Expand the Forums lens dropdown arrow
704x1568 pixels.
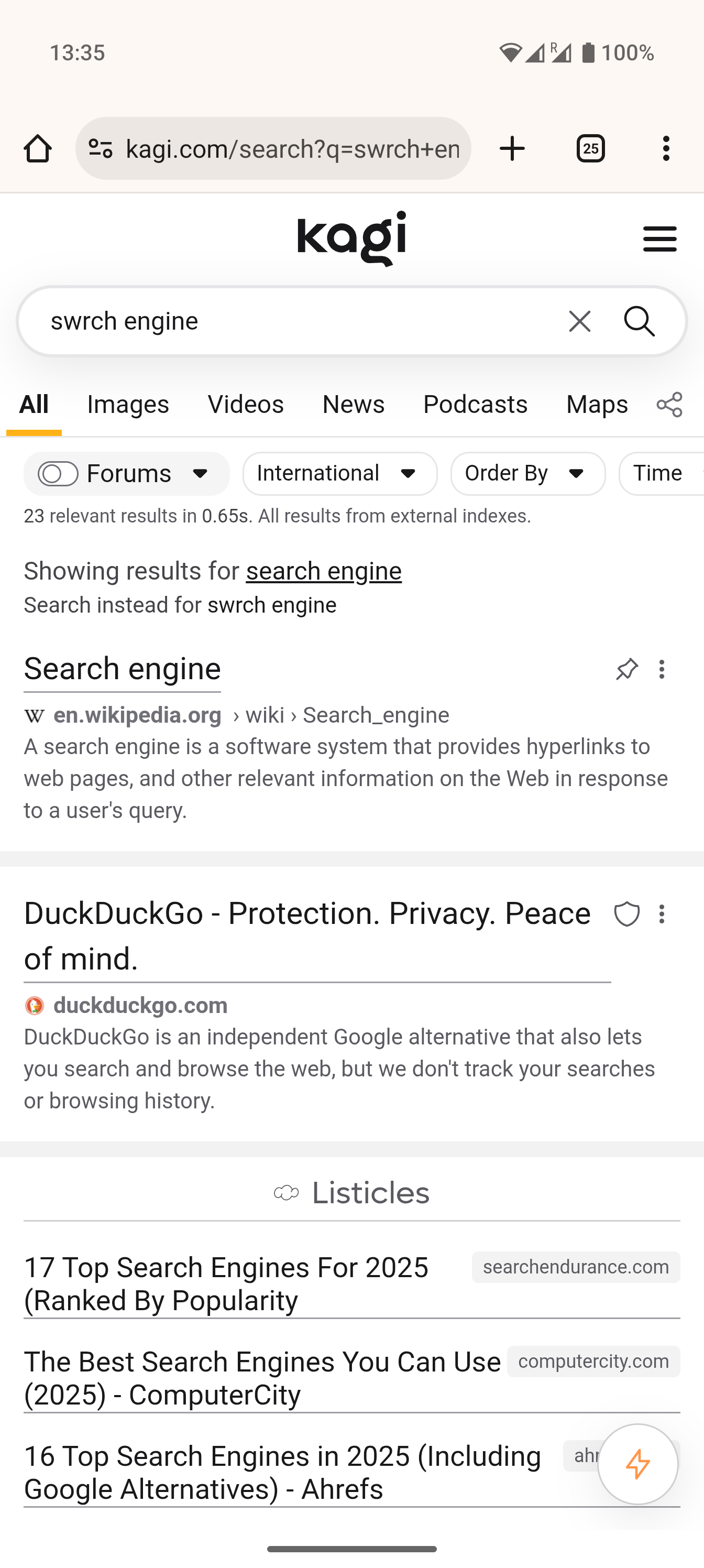200,474
